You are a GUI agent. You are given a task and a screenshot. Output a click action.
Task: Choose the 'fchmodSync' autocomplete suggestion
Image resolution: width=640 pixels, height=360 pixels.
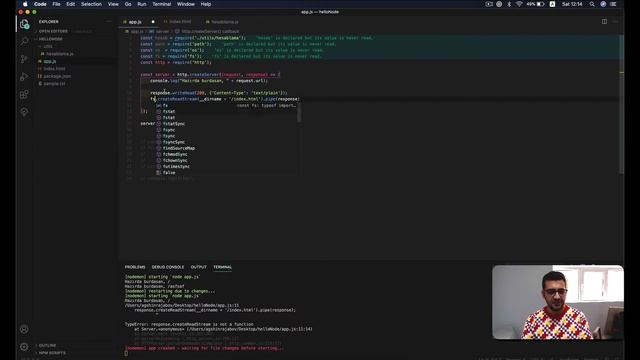[226, 154]
